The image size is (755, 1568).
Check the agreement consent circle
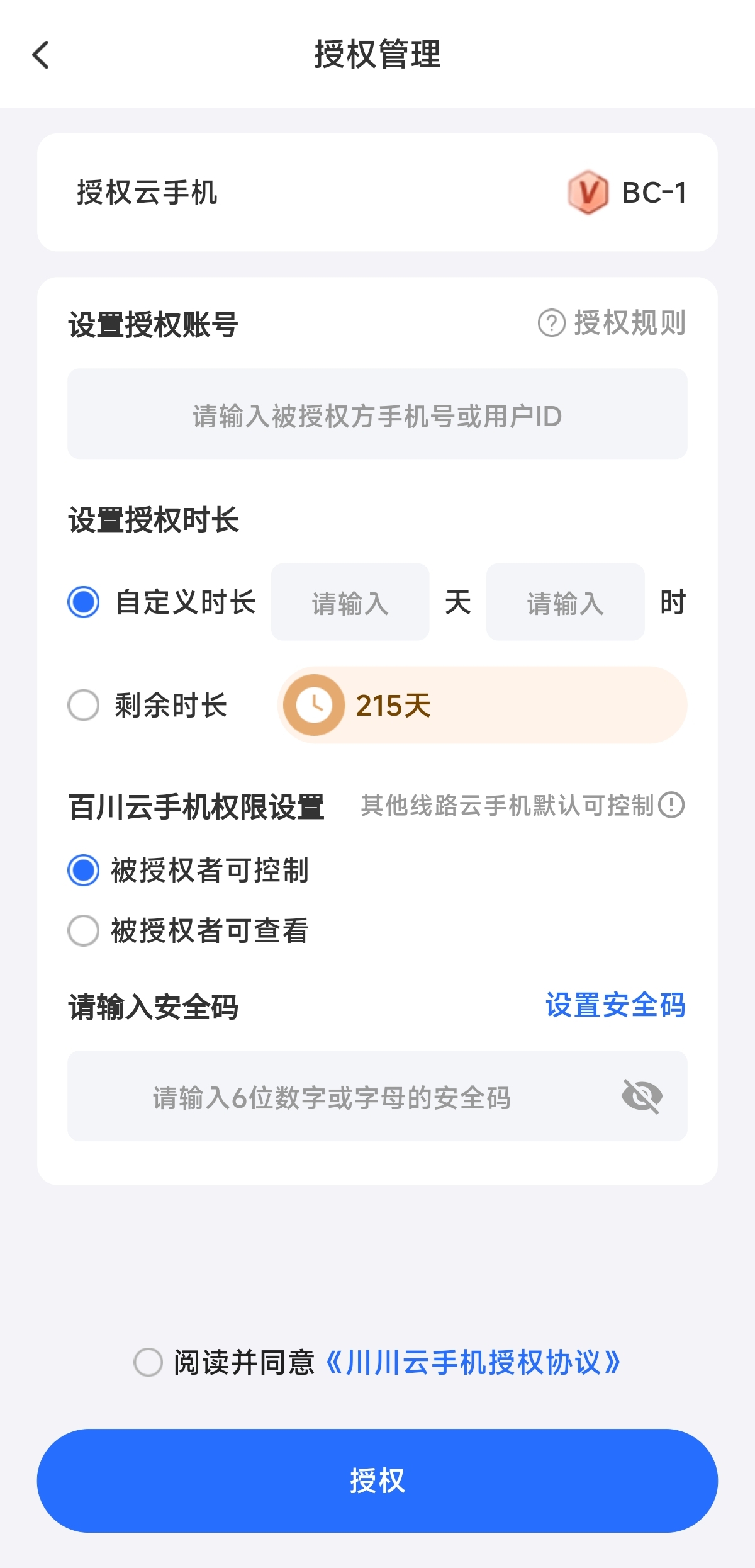coord(148,1362)
